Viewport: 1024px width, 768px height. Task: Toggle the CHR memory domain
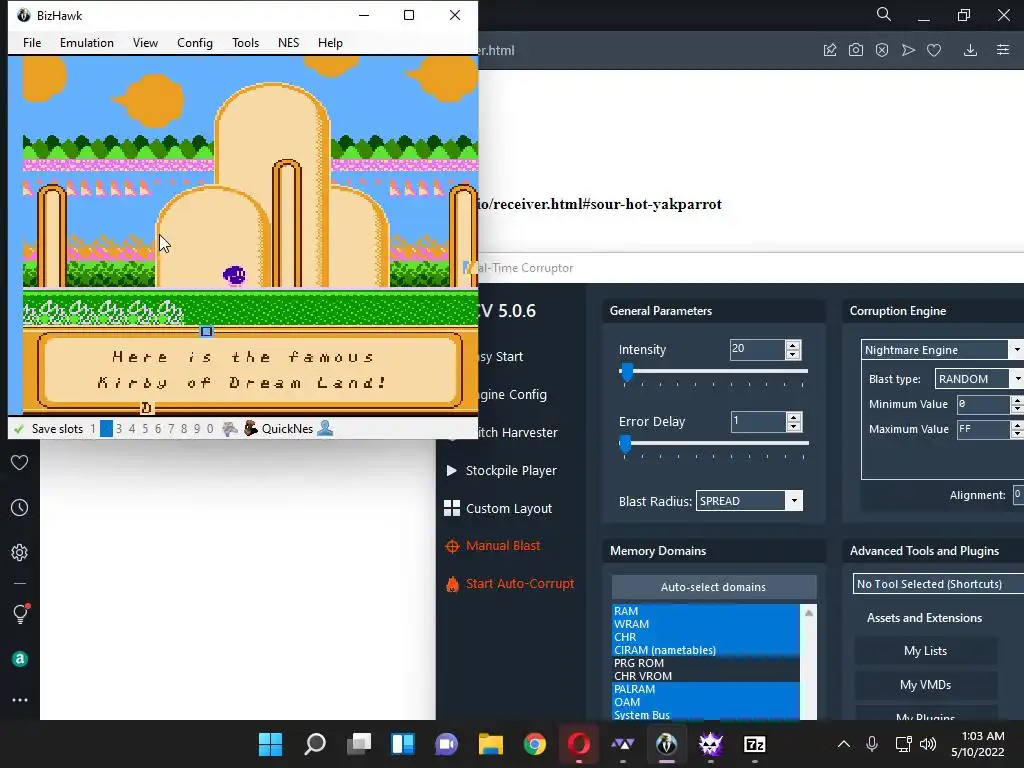(705, 637)
